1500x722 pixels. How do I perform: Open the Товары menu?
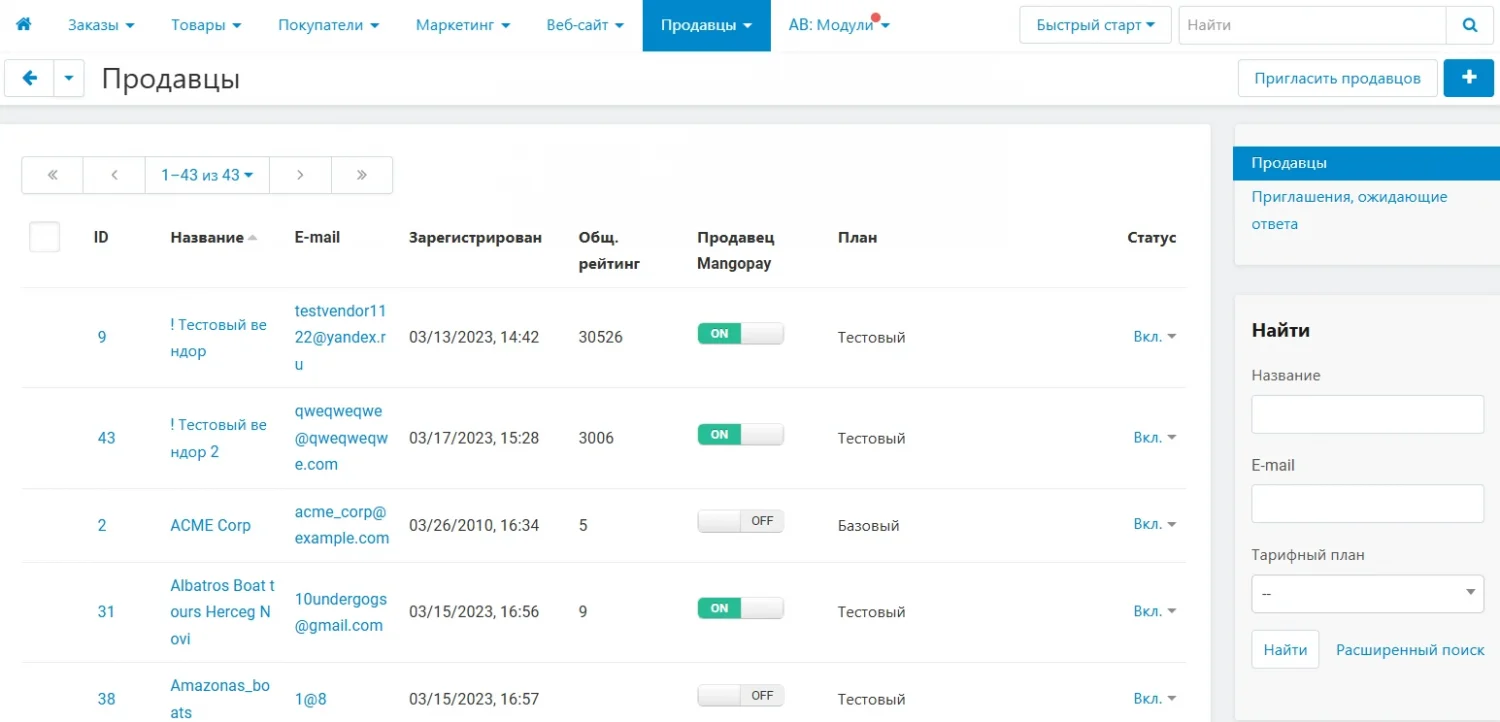[x=205, y=26]
